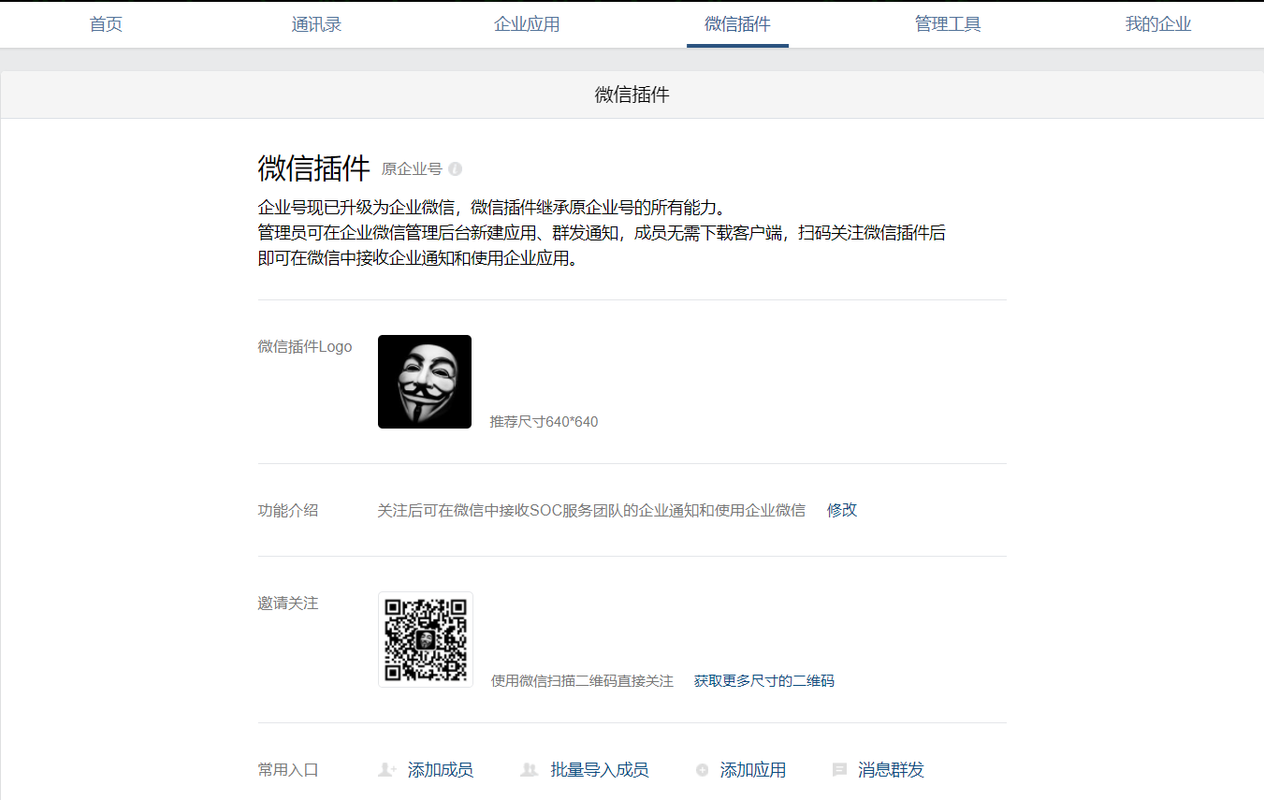Click the Guy Fawkes mask logo image

pyautogui.click(x=424, y=382)
